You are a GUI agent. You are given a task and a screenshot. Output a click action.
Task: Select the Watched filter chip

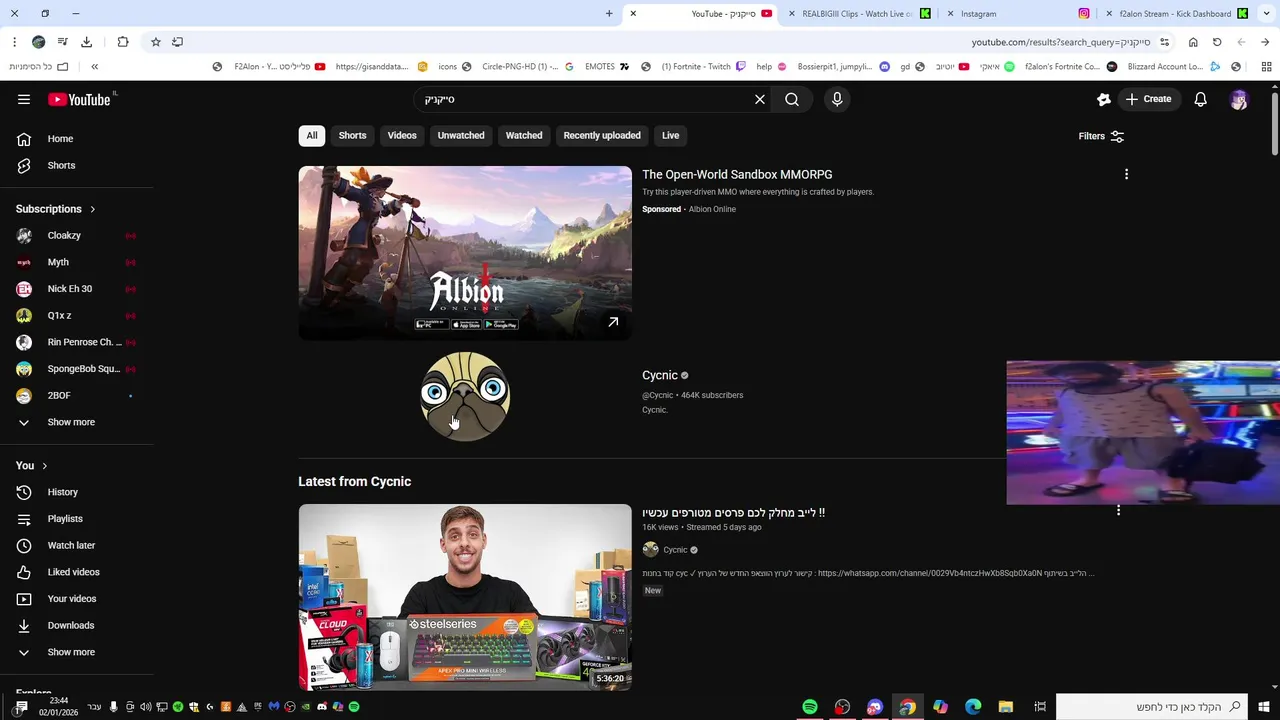pos(524,135)
